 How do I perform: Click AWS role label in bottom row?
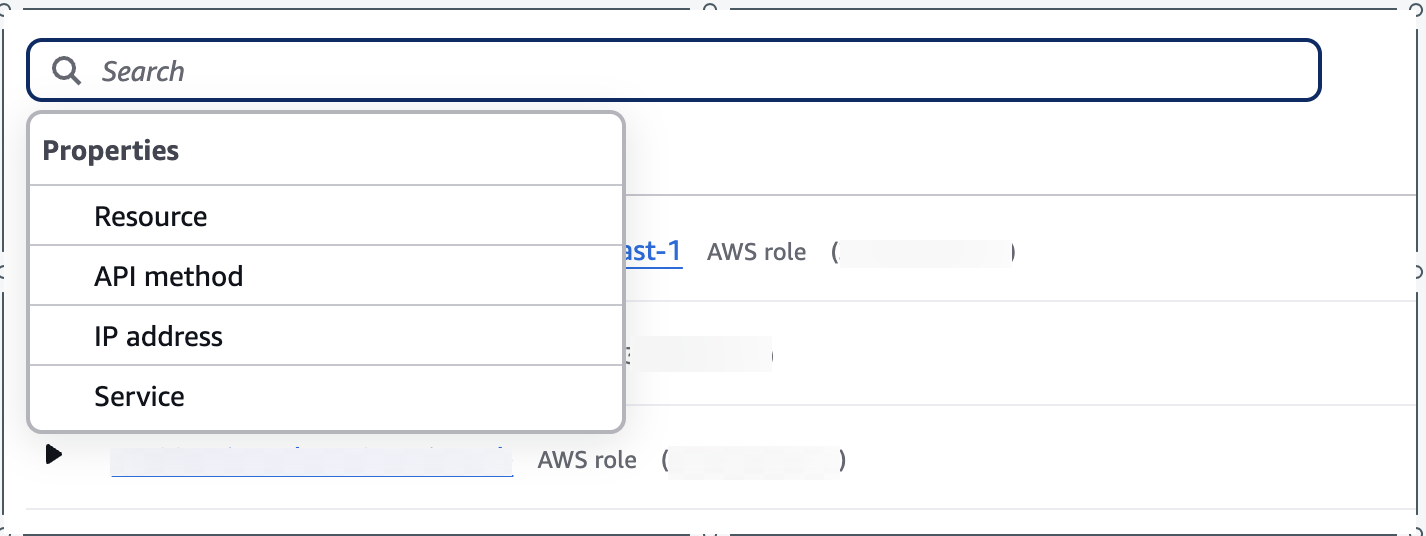(x=587, y=461)
